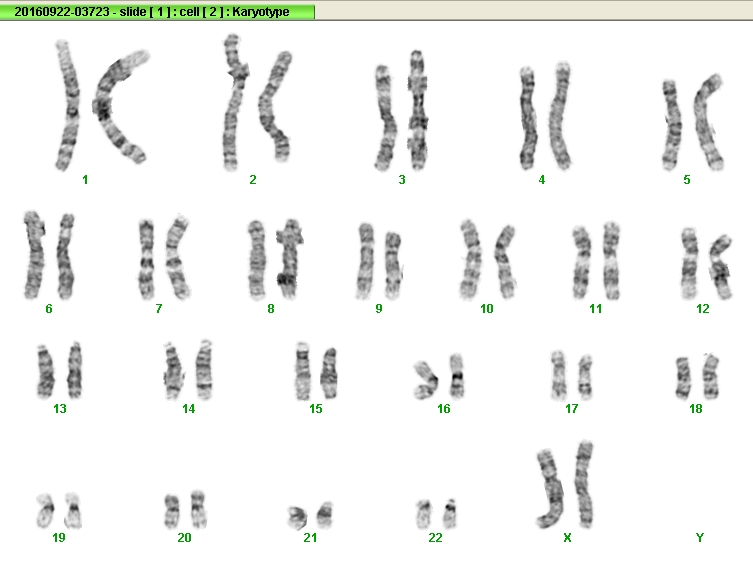Viewport: 753px width, 579px height.
Task: Click the green label '2'
Action: [x=253, y=180]
